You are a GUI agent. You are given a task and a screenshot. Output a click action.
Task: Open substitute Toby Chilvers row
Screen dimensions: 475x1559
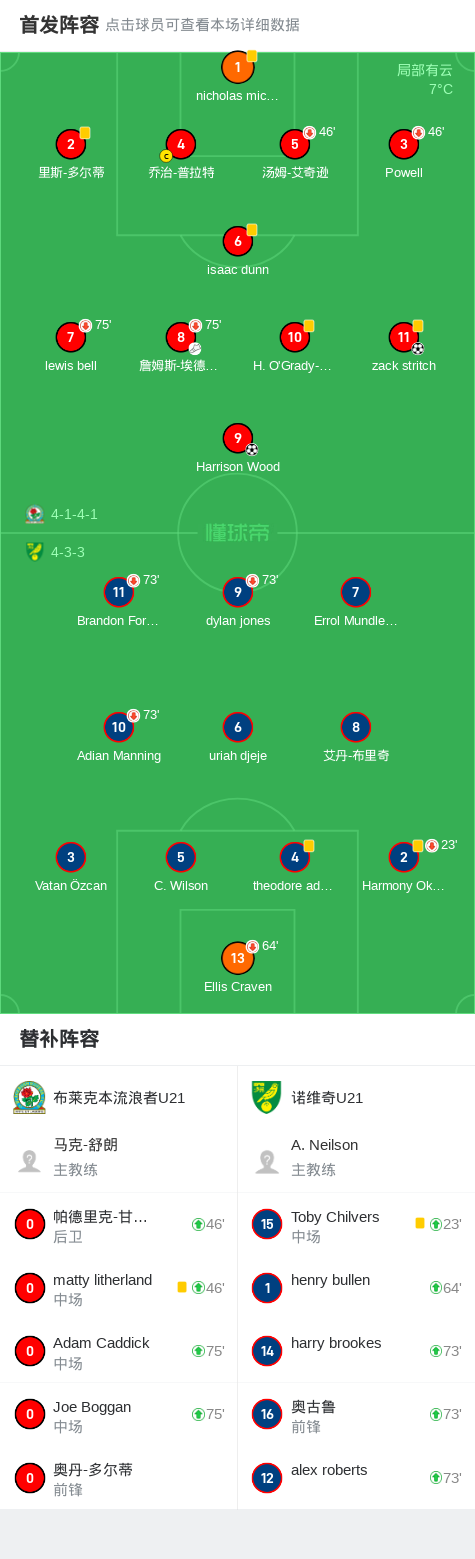[356, 1224]
